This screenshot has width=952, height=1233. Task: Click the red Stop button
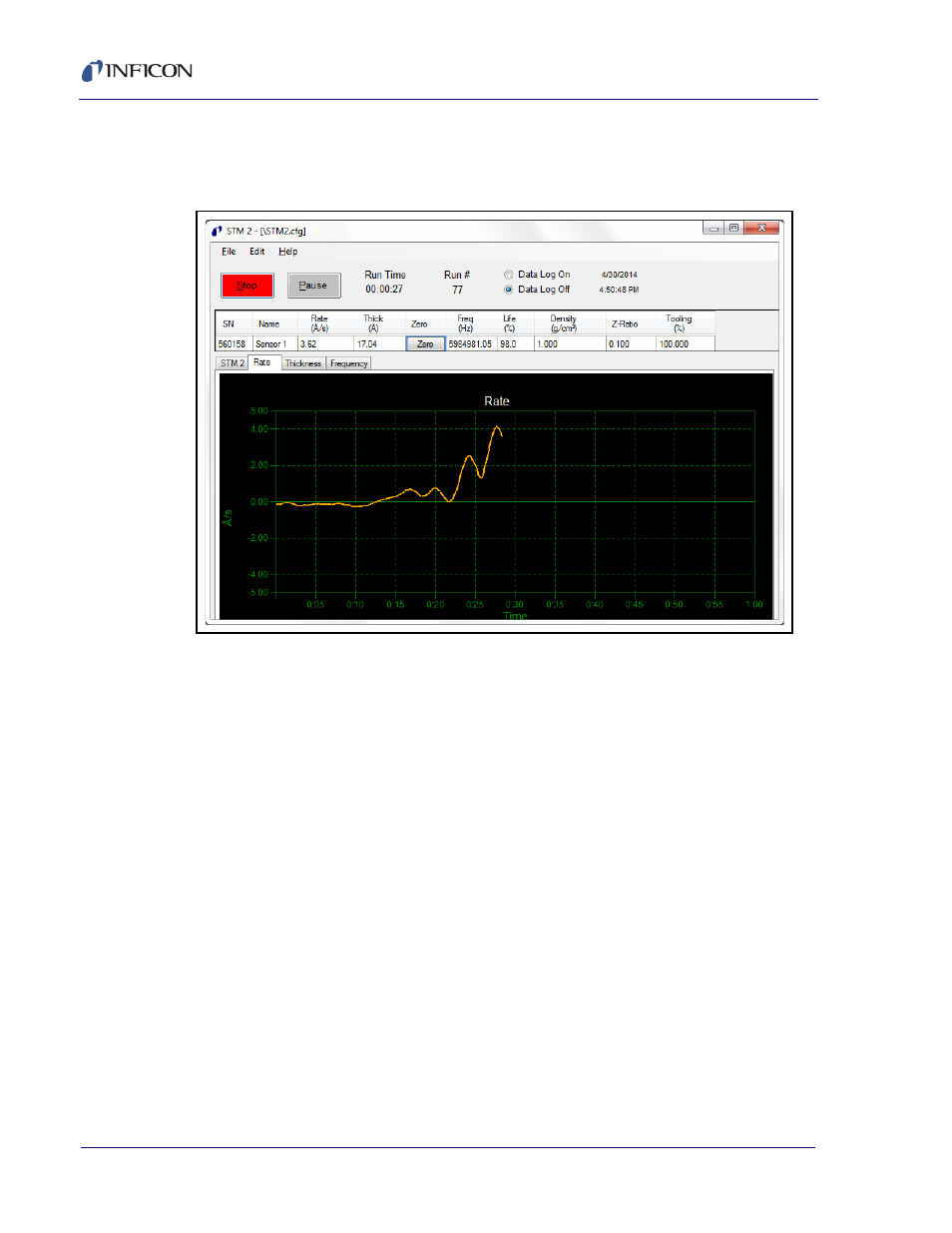[246, 286]
